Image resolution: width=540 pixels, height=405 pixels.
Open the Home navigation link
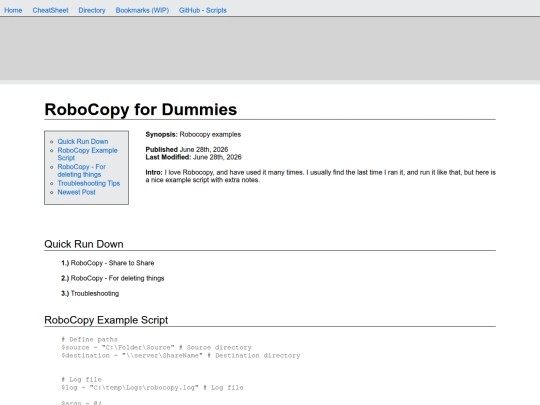[13, 10]
